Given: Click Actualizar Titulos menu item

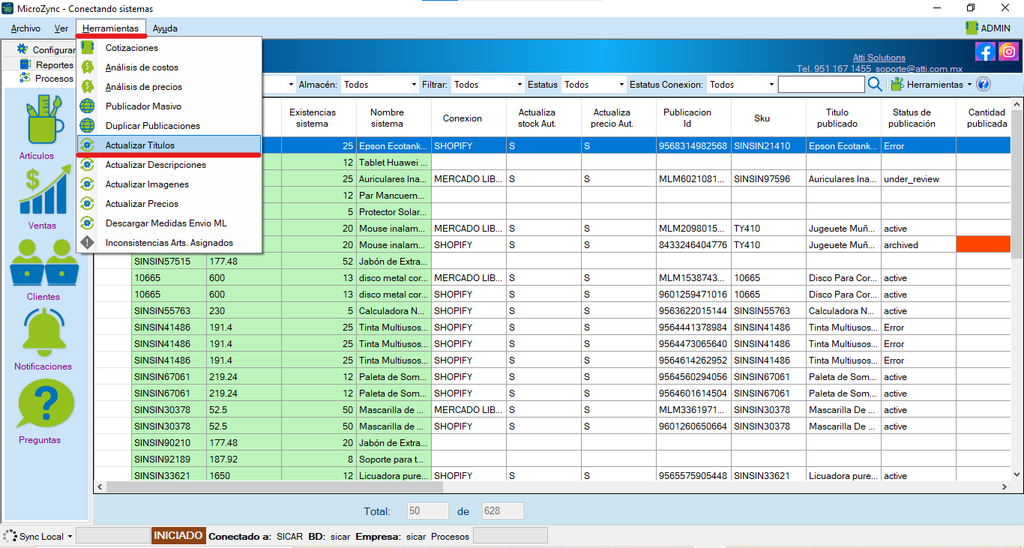Looking at the screenshot, I should pos(168,145).
